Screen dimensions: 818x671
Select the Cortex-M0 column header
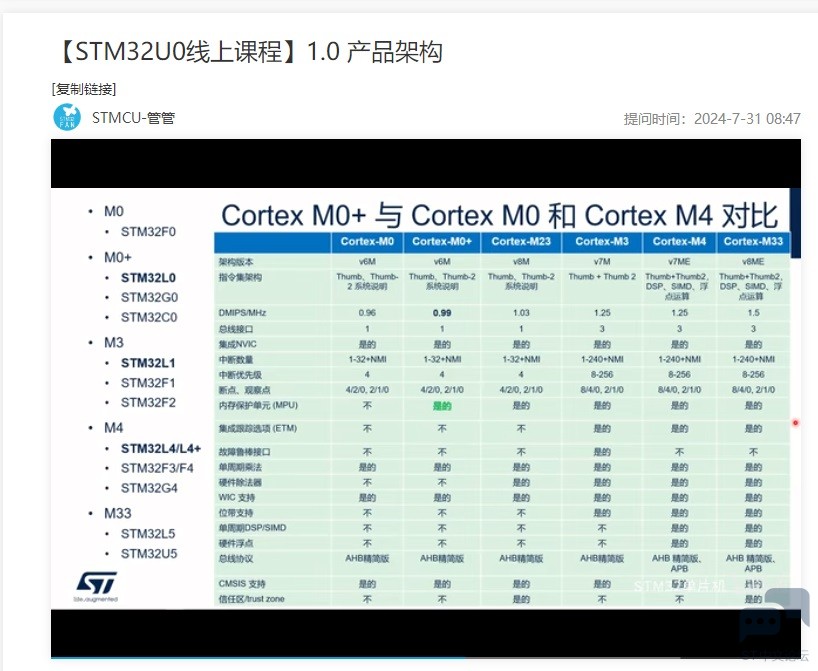(x=367, y=241)
